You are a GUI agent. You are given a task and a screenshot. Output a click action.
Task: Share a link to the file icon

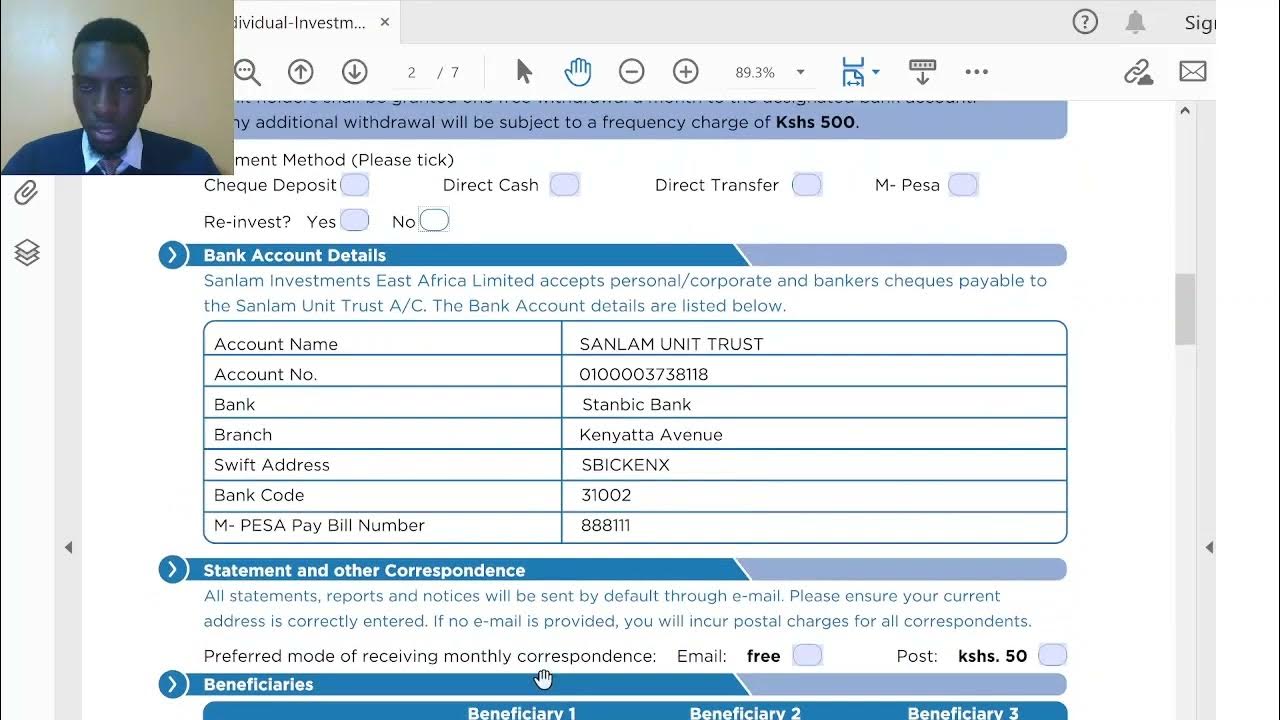[x=1138, y=72]
